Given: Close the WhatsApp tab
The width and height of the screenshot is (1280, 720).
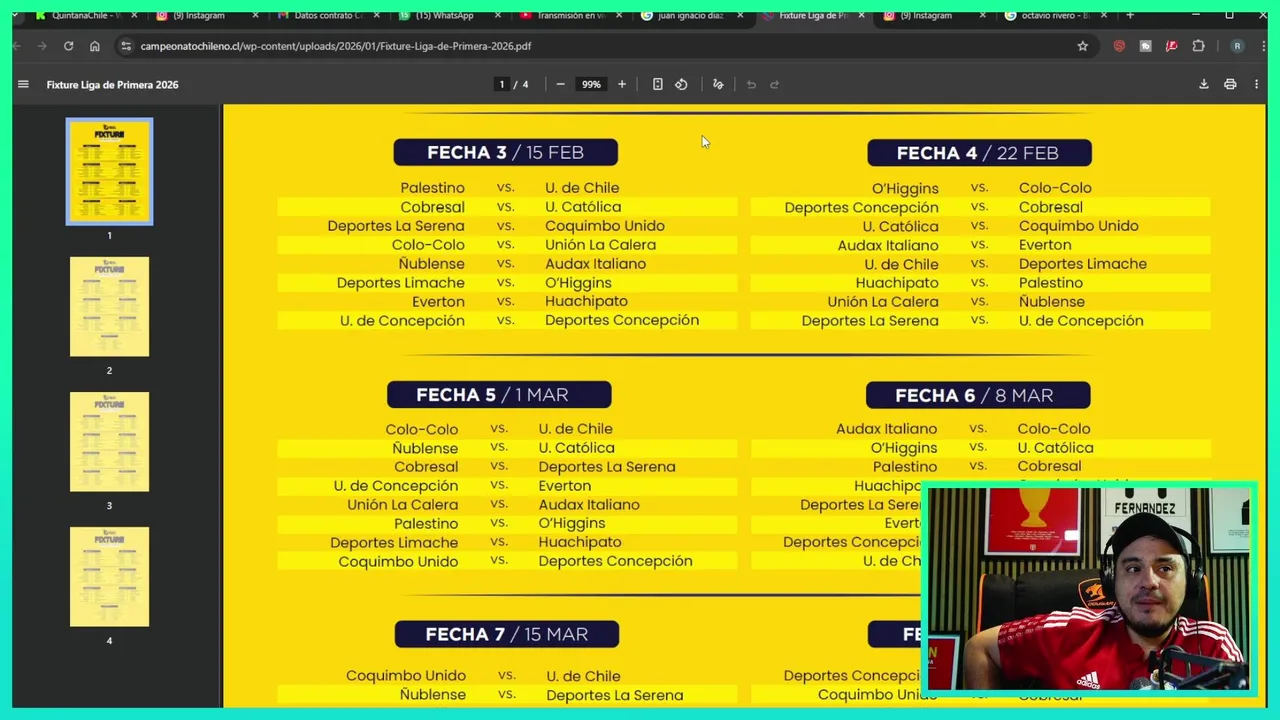Looking at the screenshot, I should [497, 15].
